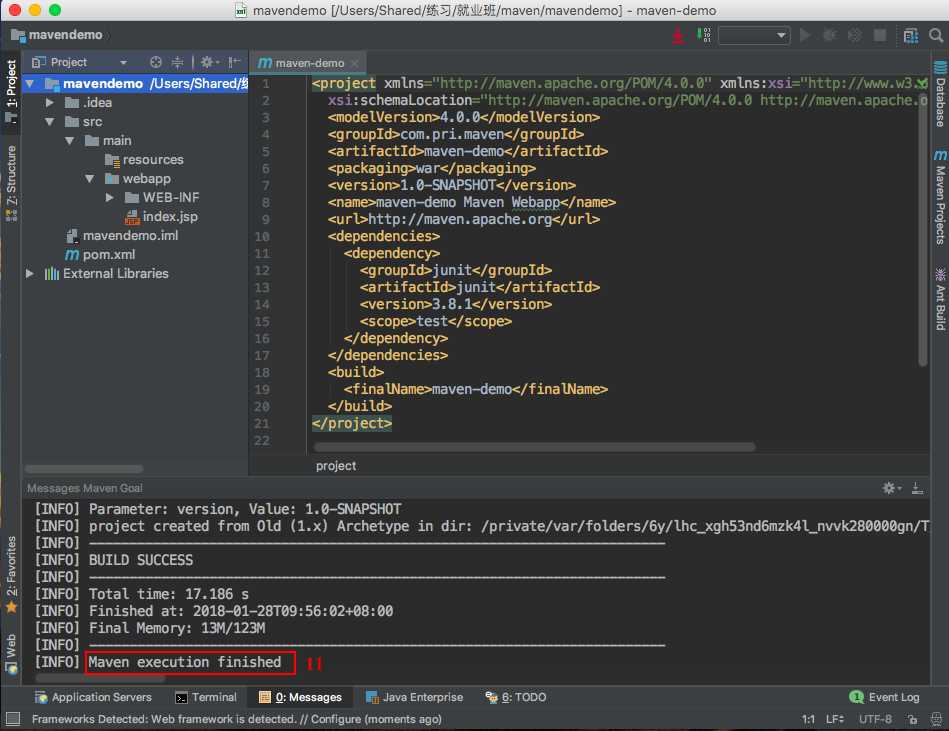The width and height of the screenshot is (949, 731).
Task: Expand the WEB-INF folder
Action: point(110,197)
